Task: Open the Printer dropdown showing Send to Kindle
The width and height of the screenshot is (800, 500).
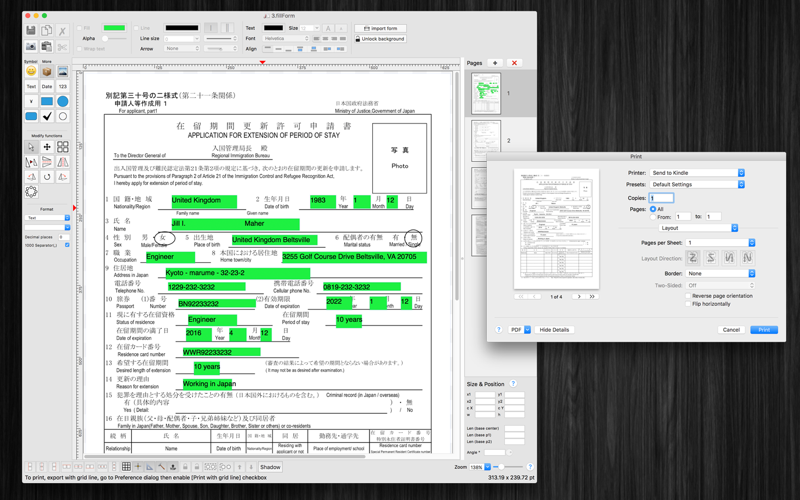Action: click(697, 173)
